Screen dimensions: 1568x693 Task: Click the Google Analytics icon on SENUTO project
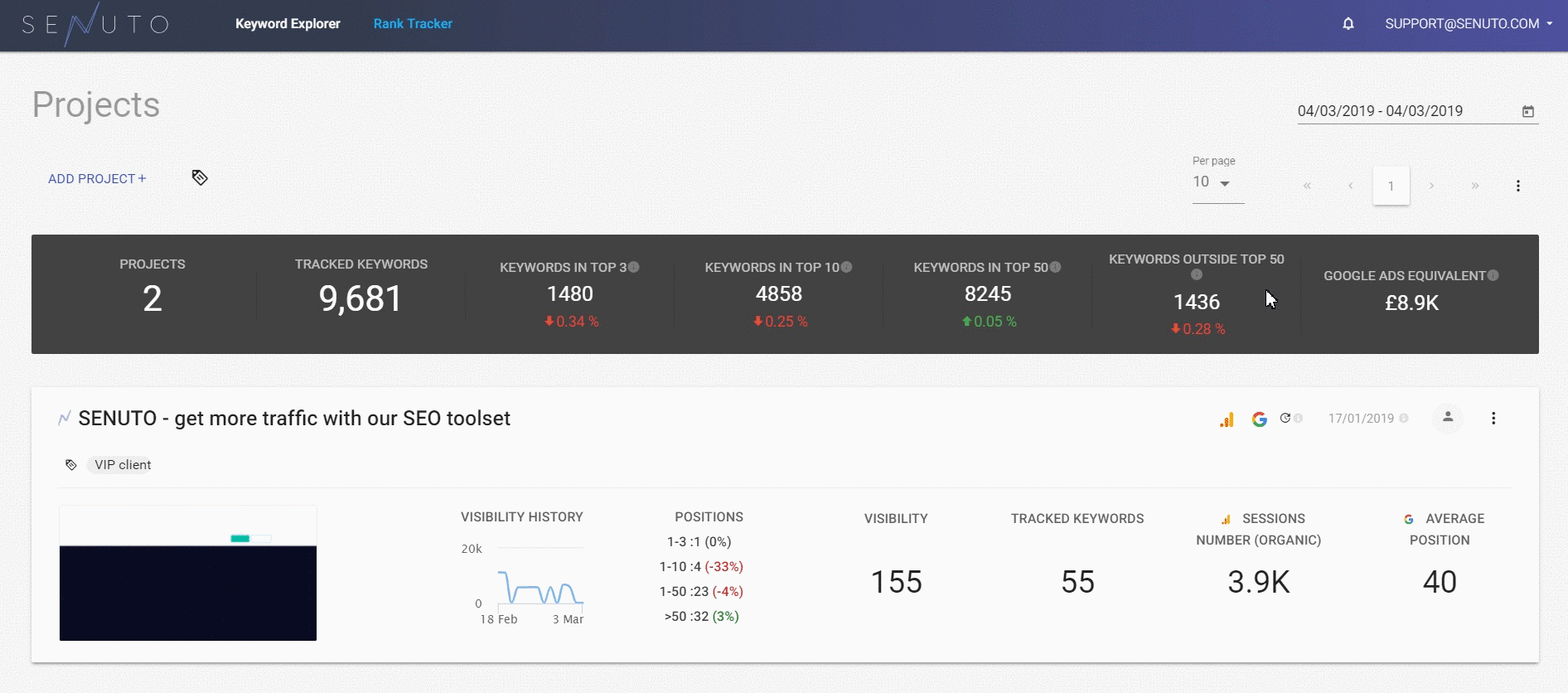click(1227, 419)
